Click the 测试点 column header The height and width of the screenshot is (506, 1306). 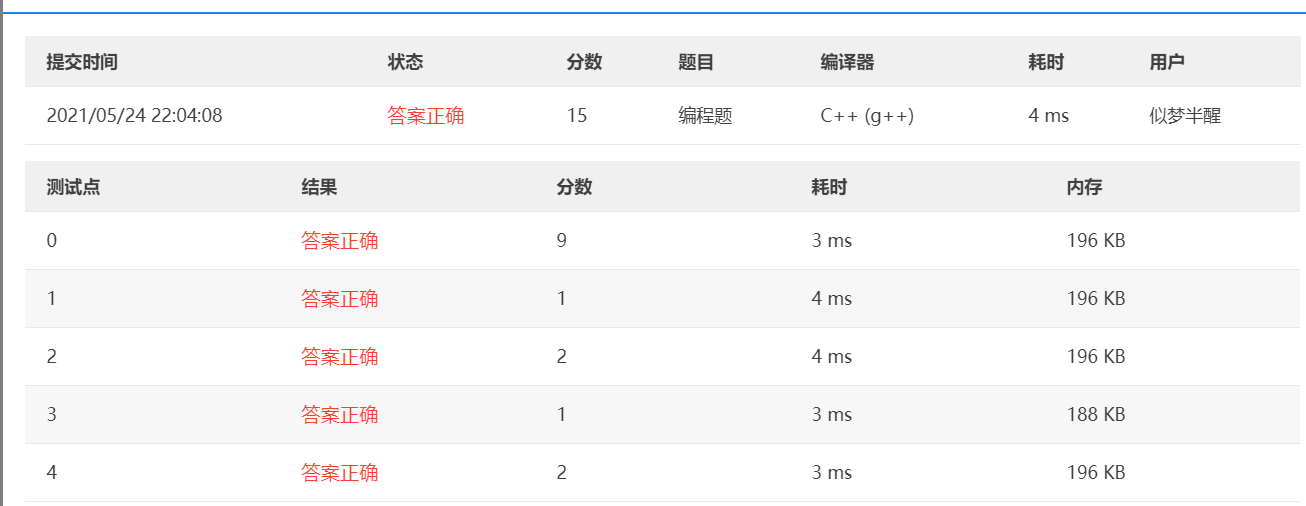[x=73, y=187]
